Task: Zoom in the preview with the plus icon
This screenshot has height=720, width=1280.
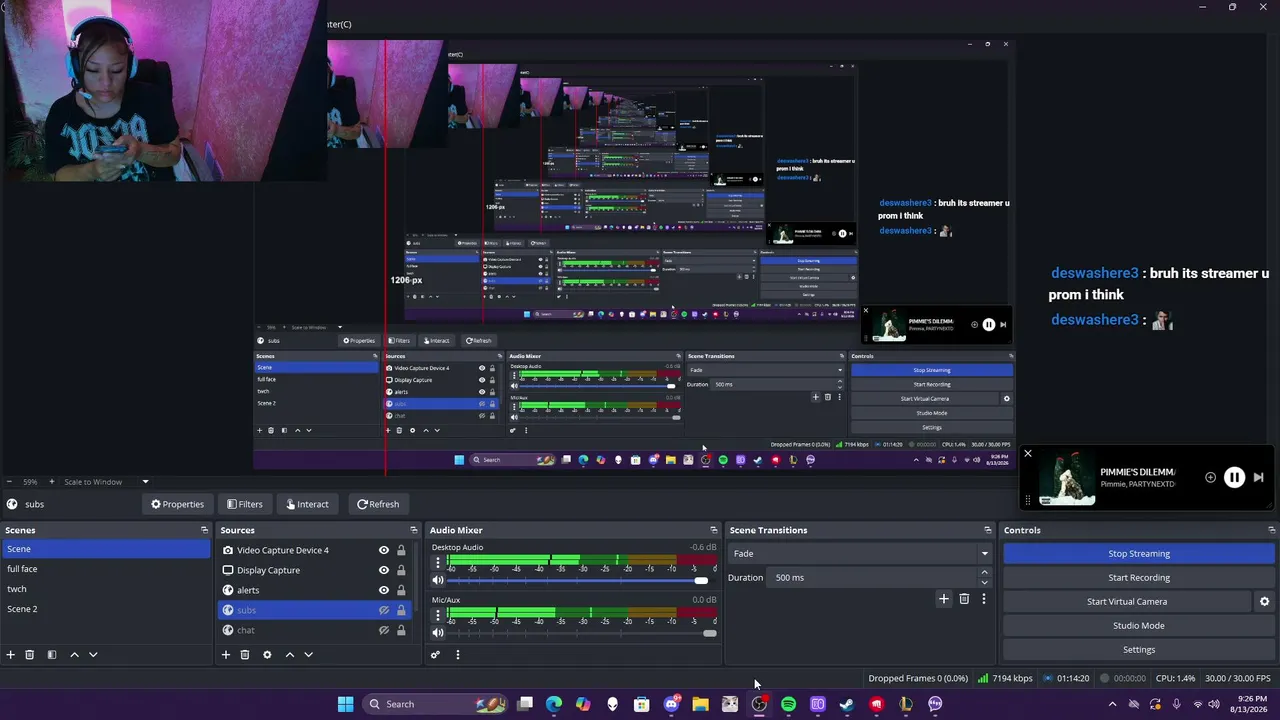Action: 52,482
